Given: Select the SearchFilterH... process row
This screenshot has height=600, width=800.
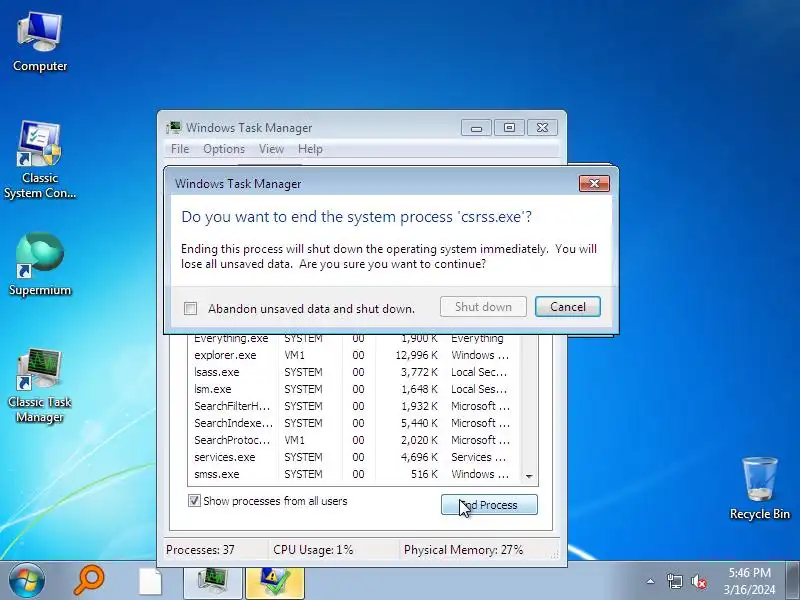Looking at the screenshot, I should pos(355,406).
